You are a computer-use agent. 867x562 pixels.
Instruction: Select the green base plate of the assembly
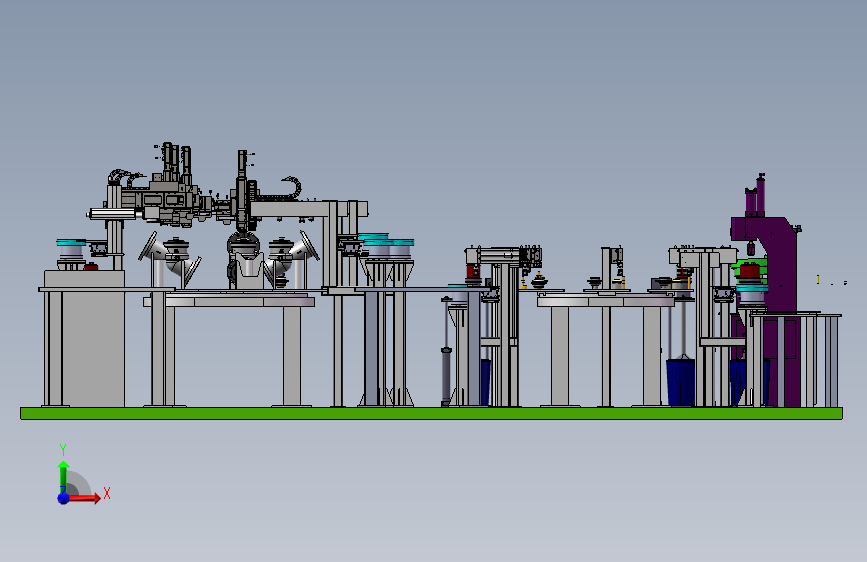(431, 413)
